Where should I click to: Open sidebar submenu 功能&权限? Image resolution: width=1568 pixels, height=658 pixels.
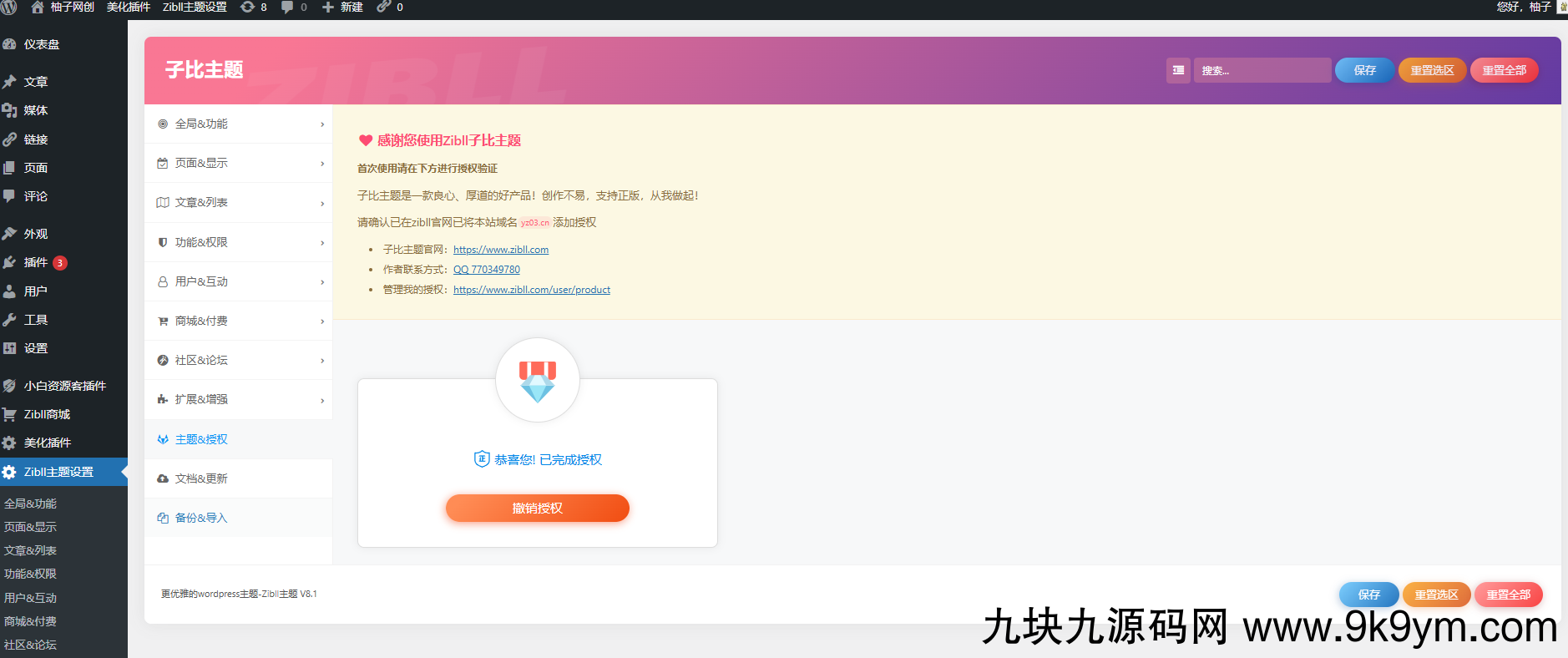(x=31, y=574)
